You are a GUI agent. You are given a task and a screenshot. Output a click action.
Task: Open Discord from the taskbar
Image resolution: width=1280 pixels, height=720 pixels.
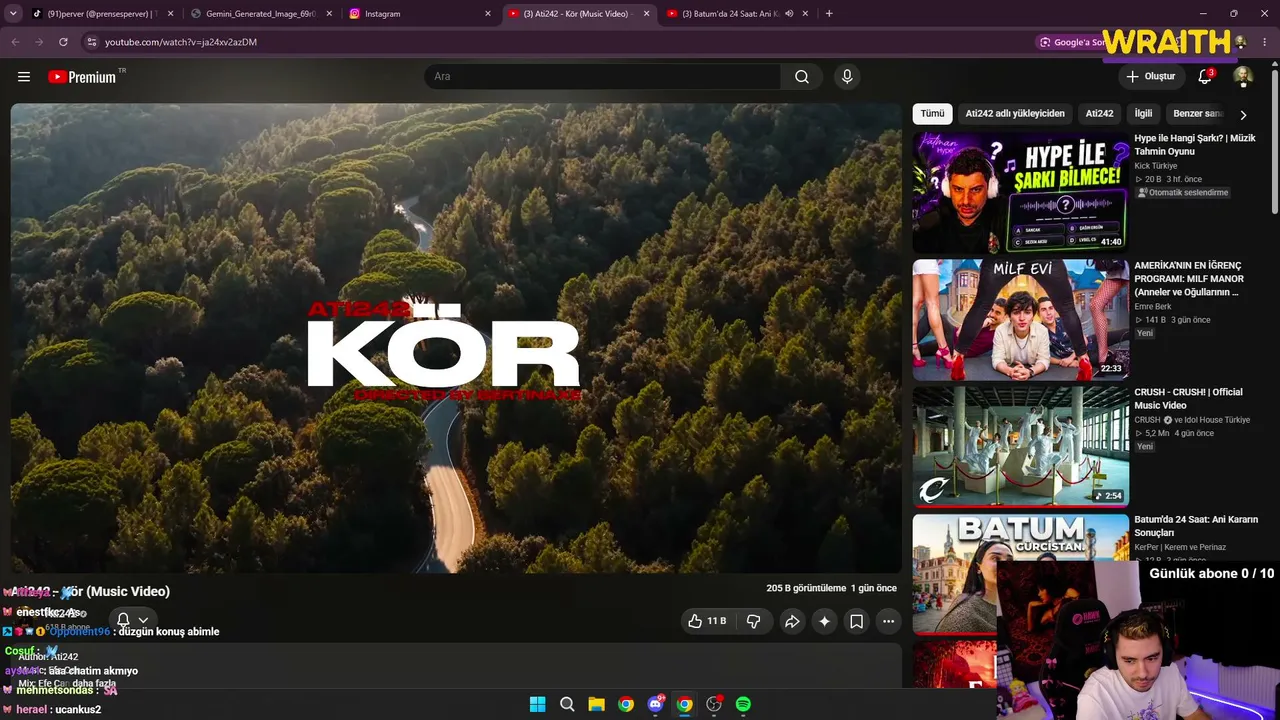click(655, 704)
